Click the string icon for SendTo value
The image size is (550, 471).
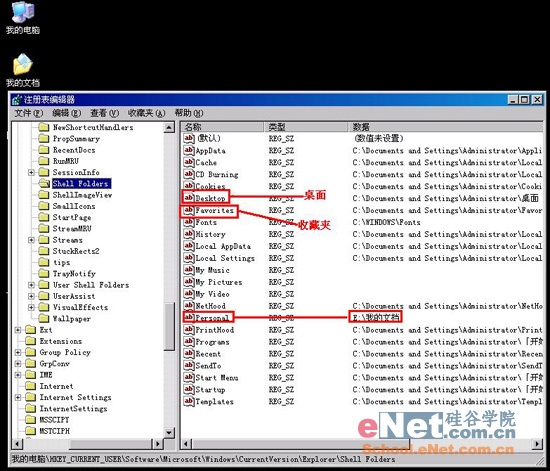pos(189,365)
